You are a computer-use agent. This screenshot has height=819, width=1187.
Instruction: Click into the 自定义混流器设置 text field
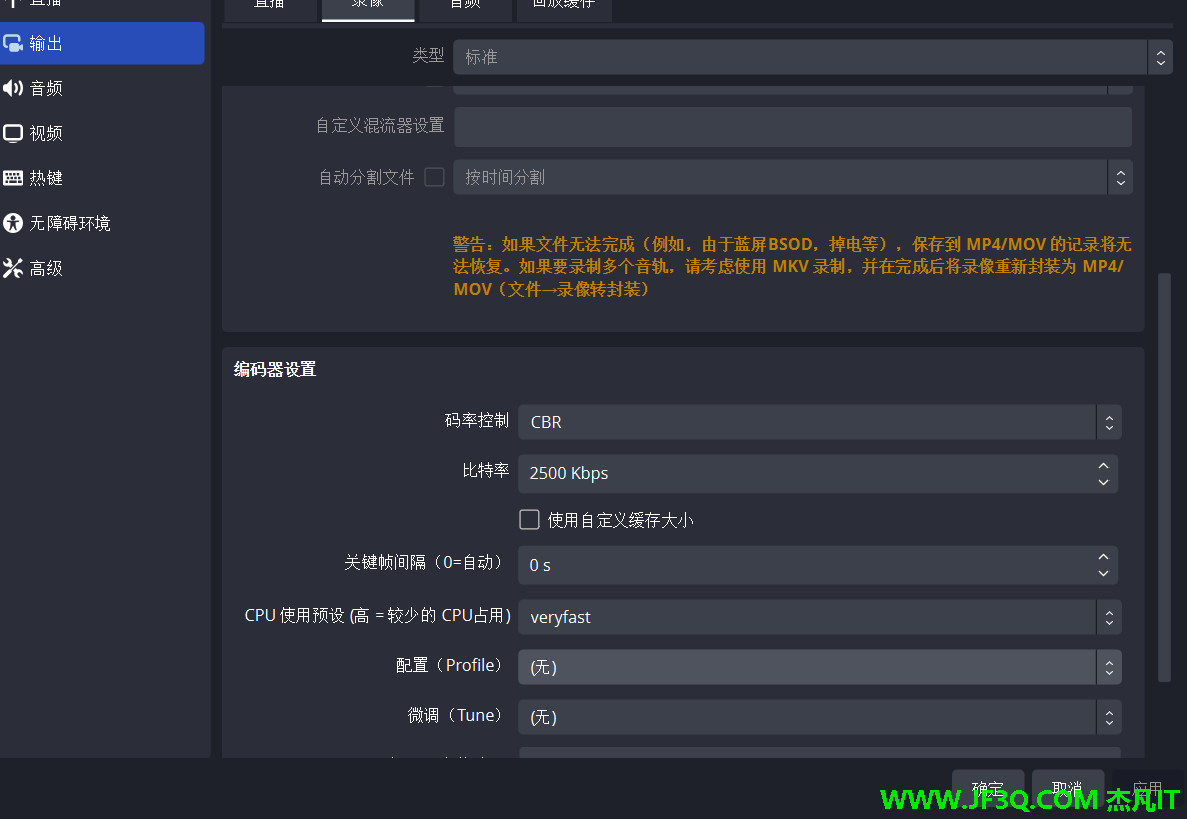tap(792, 127)
